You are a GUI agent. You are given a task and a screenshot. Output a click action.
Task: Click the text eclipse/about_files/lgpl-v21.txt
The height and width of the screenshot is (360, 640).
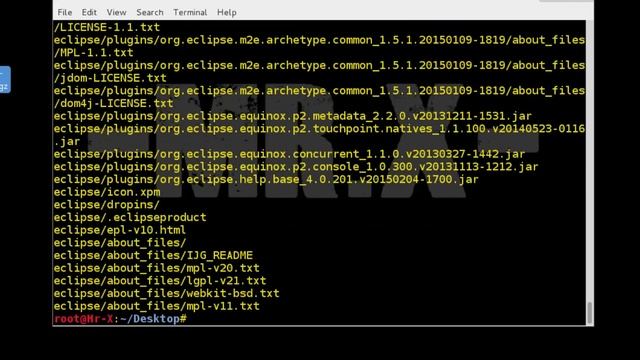[160, 280]
